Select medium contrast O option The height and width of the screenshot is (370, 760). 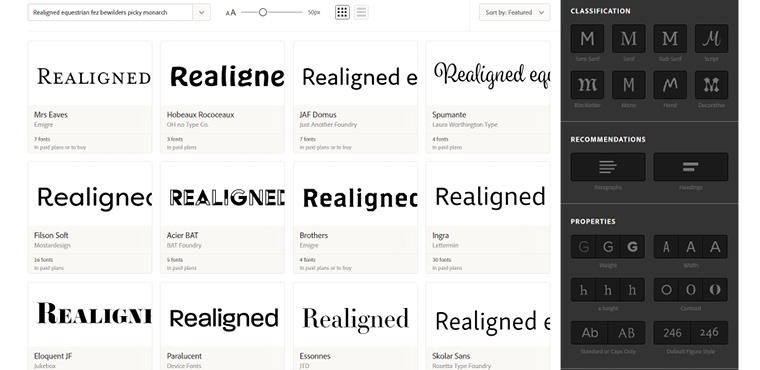pos(691,290)
